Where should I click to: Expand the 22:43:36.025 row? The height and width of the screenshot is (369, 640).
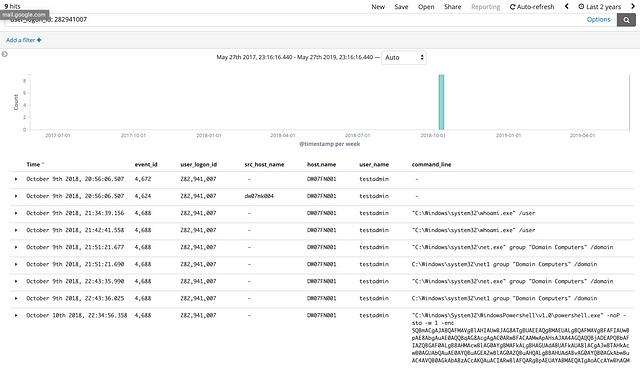pos(16,298)
